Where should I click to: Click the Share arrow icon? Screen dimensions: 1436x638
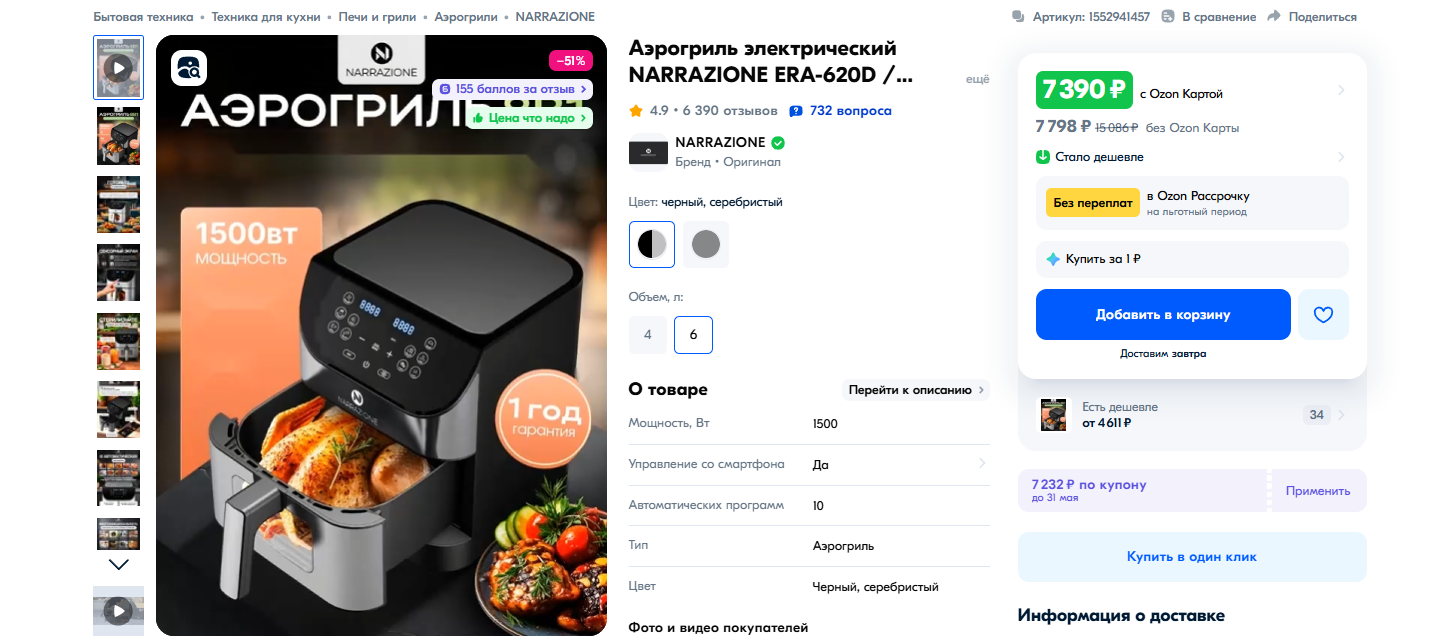(x=1274, y=17)
